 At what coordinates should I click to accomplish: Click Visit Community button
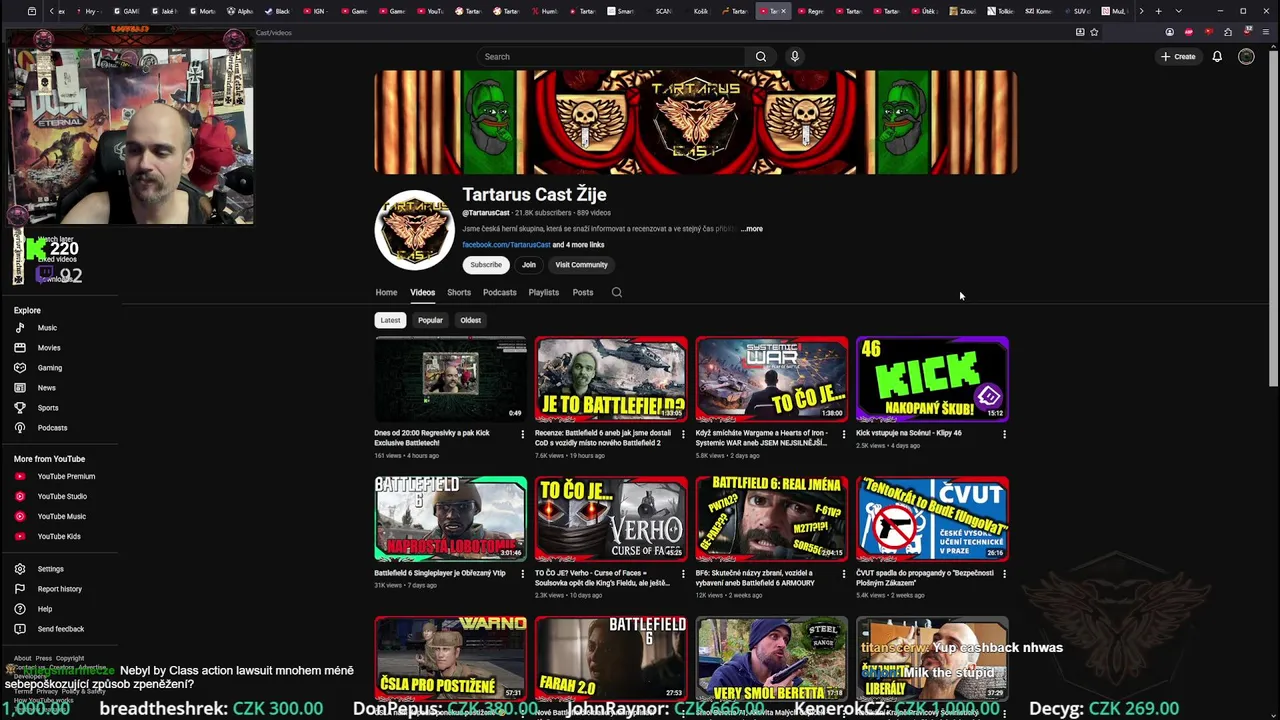[581, 265]
